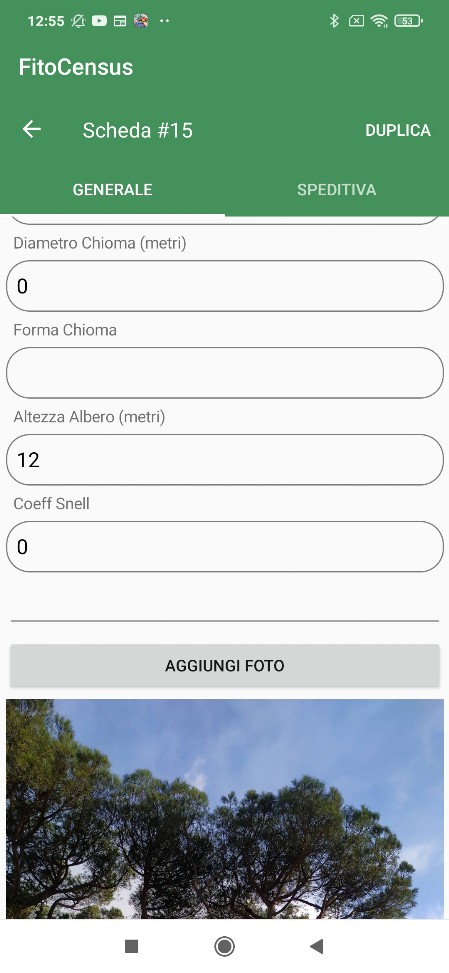Tap the DUPLICA button
449x973 pixels.
pyautogui.click(x=398, y=130)
